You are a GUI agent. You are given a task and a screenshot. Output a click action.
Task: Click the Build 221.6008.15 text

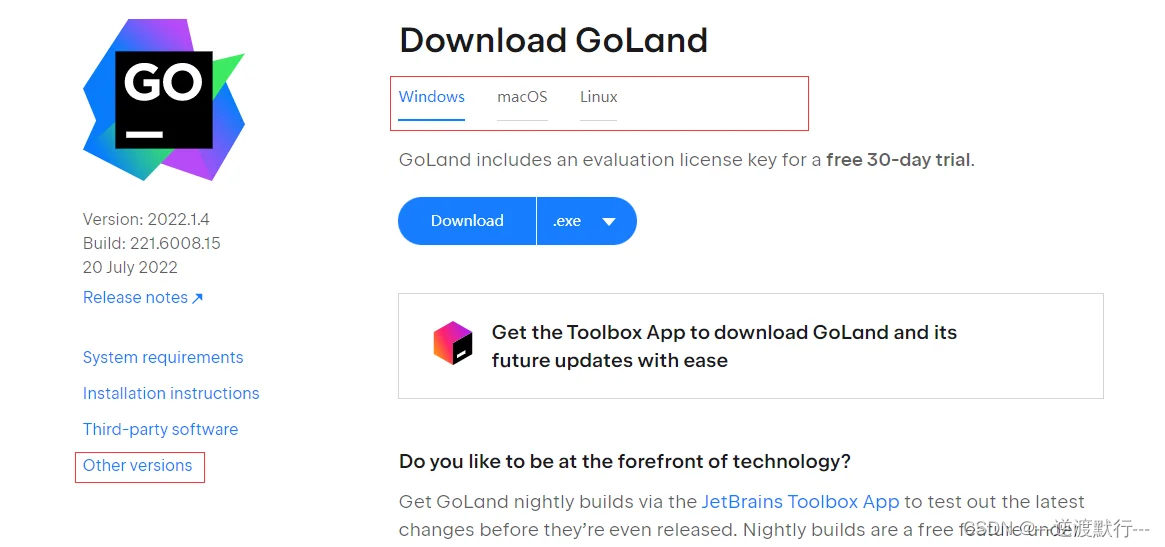click(152, 243)
